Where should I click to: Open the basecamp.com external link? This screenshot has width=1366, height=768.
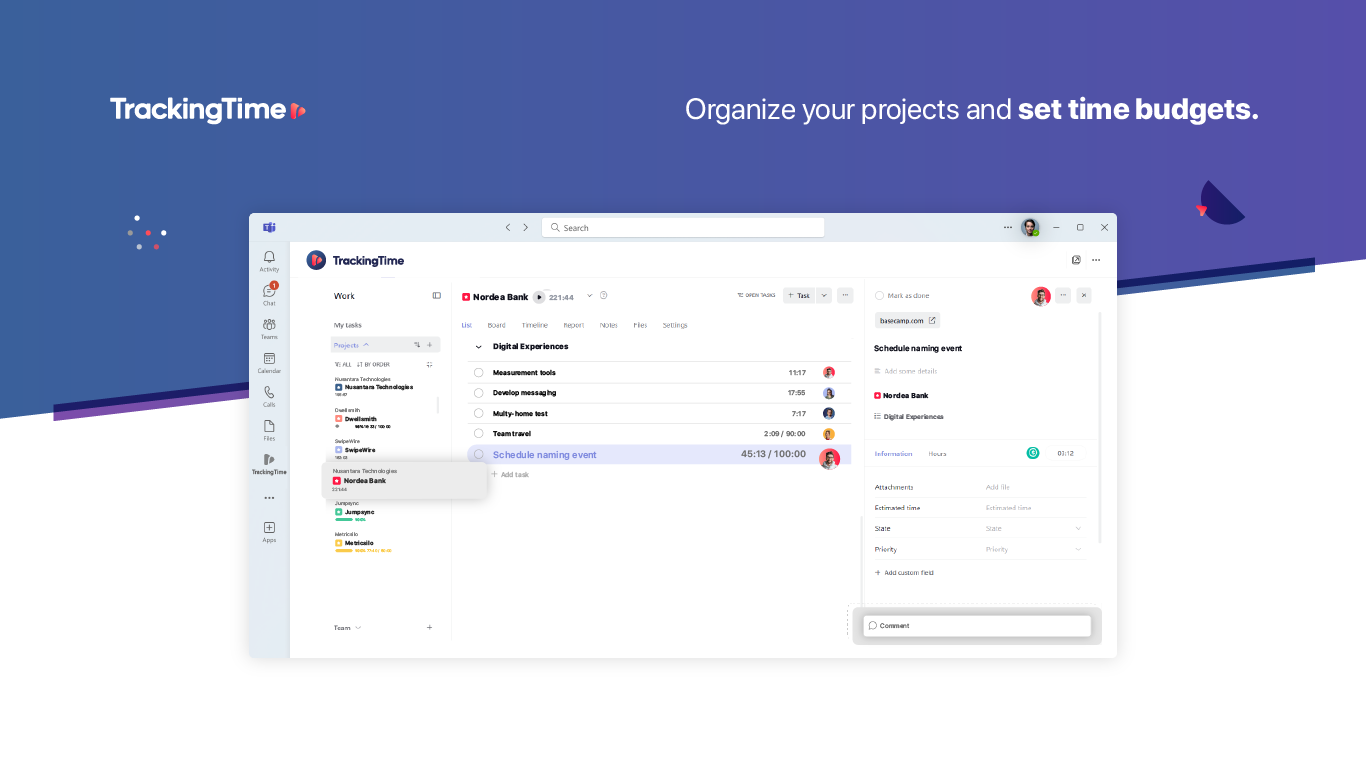(908, 321)
